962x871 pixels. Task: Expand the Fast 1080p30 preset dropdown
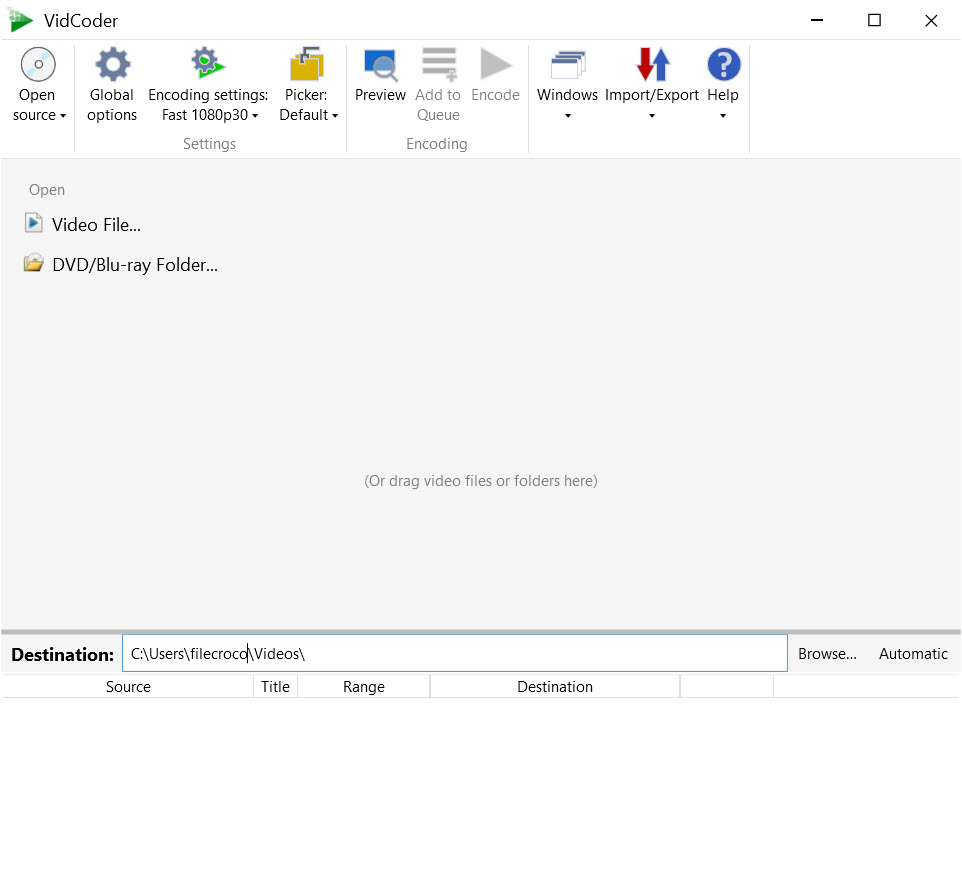[x=255, y=116]
